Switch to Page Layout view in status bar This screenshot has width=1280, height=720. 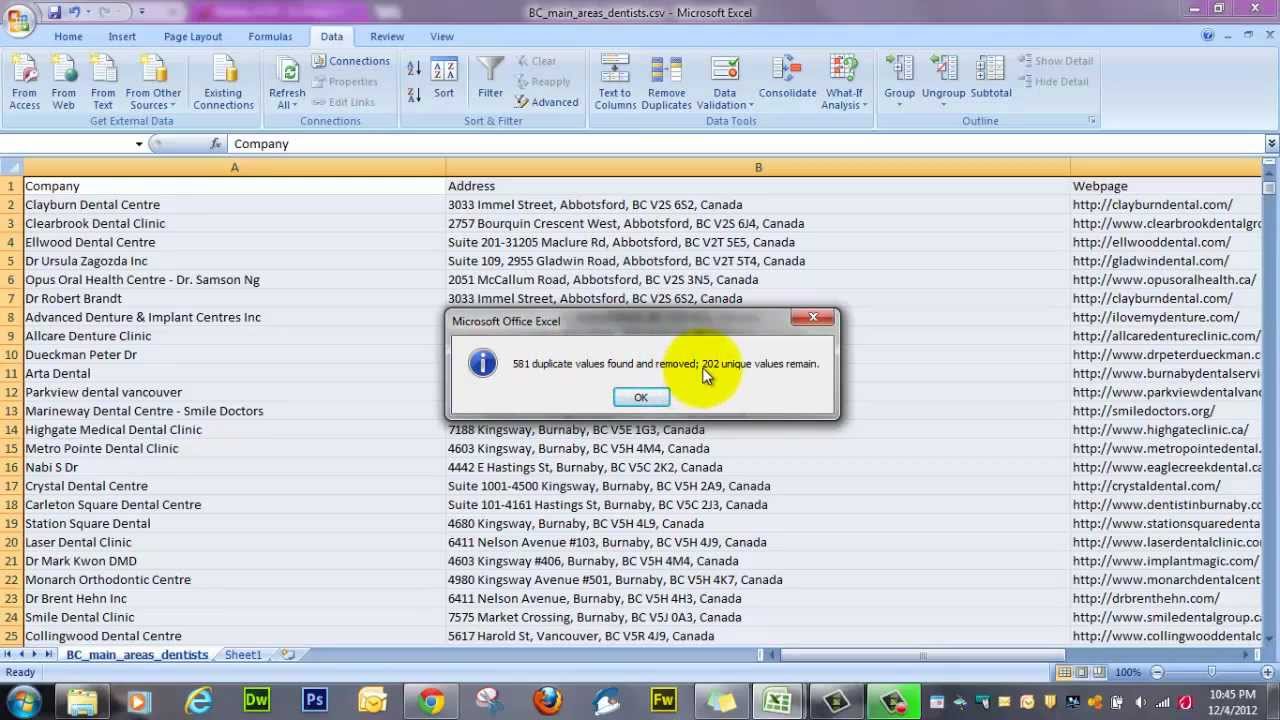pos(1083,673)
